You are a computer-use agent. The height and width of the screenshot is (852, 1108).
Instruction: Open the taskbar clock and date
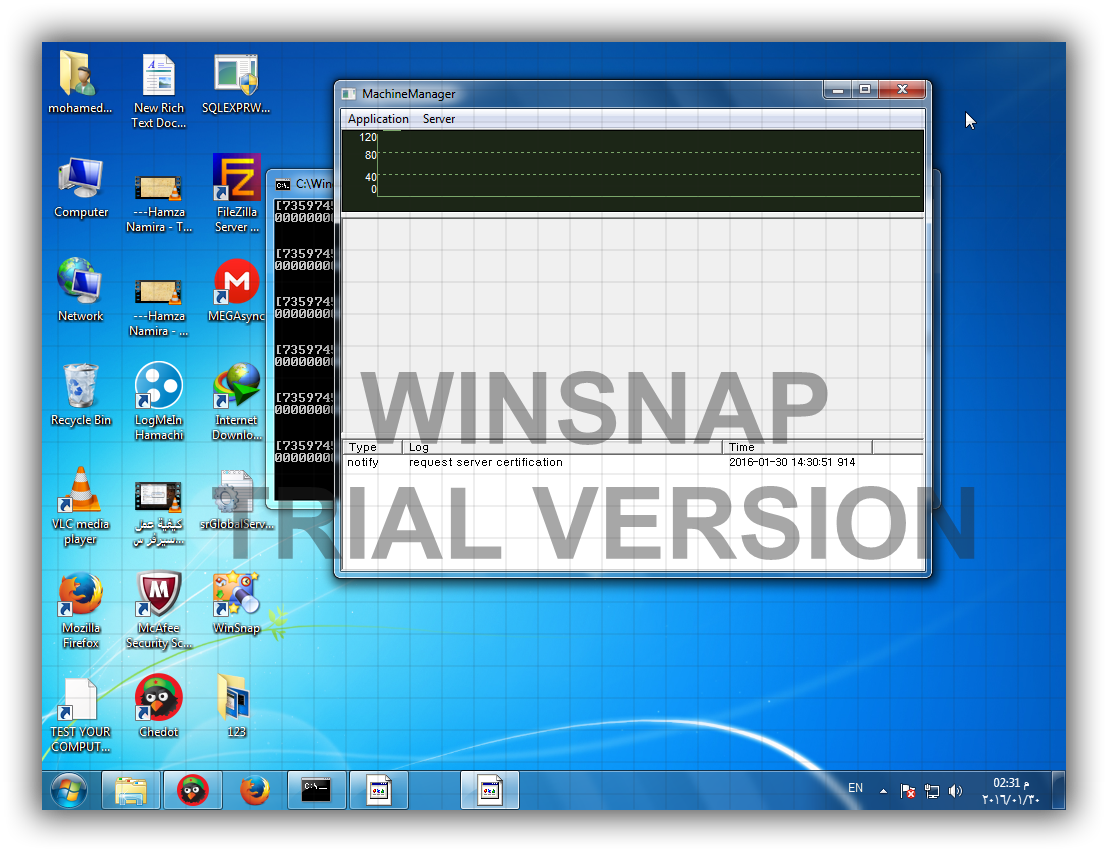[1010, 791]
